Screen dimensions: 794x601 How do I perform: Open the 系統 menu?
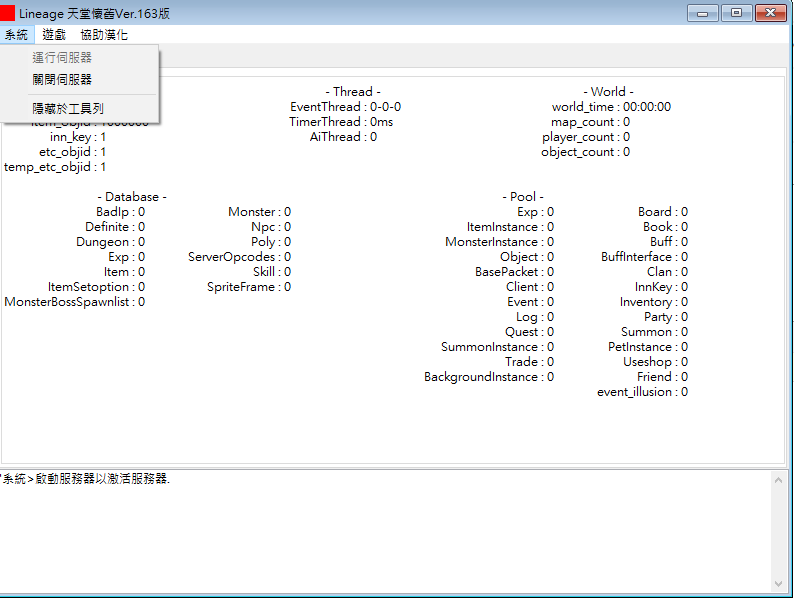16,34
